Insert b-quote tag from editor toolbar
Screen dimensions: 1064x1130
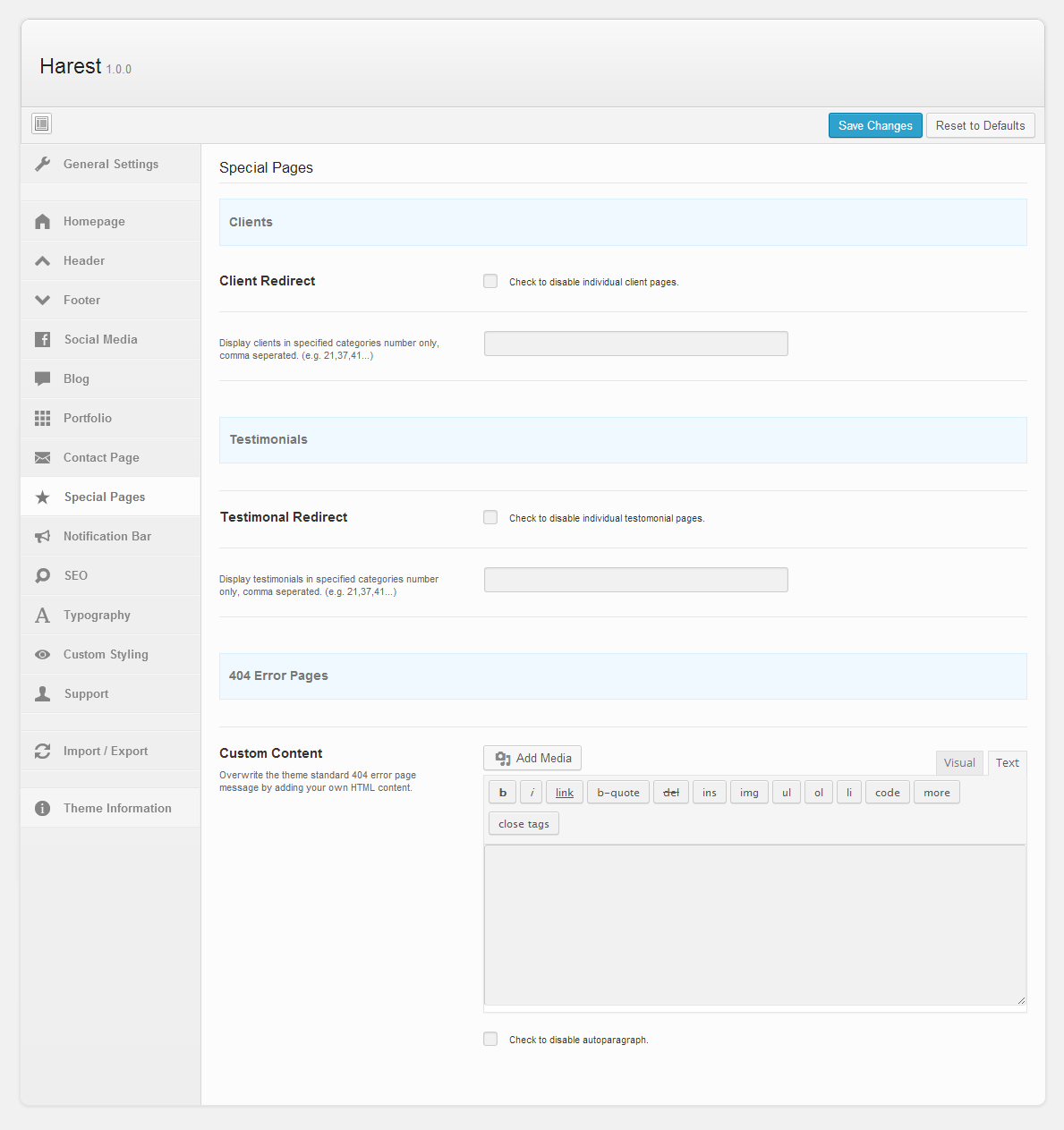pyautogui.click(x=618, y=793)
